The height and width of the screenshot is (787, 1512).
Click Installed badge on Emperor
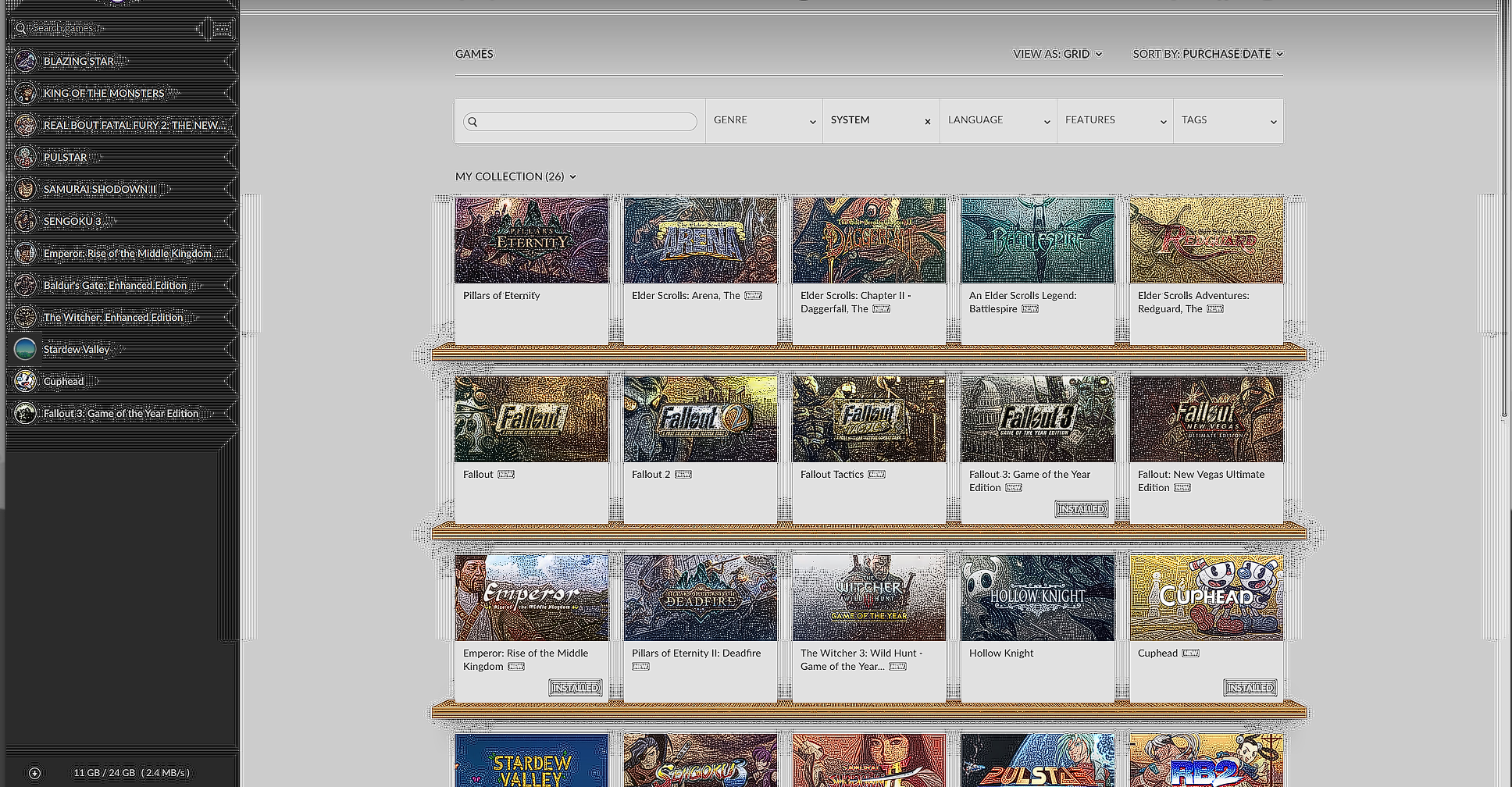coord(576,688)
